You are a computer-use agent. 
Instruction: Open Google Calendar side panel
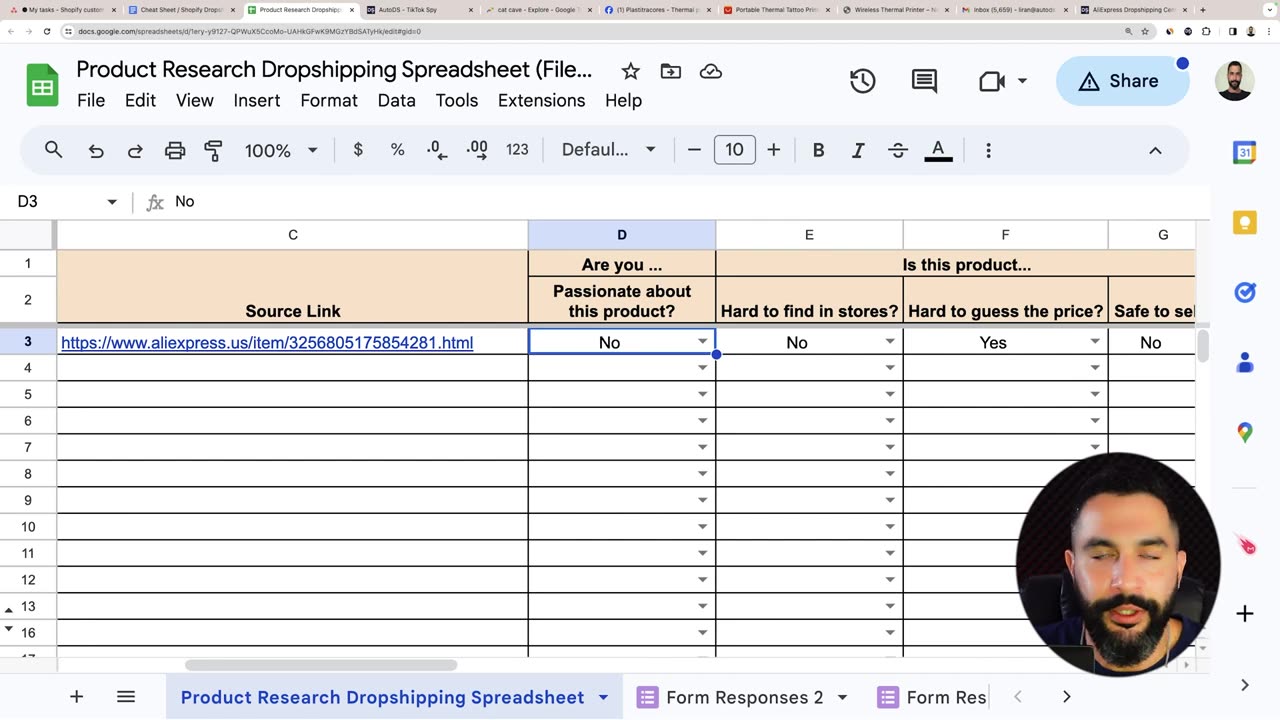(x=1245, y=153)
